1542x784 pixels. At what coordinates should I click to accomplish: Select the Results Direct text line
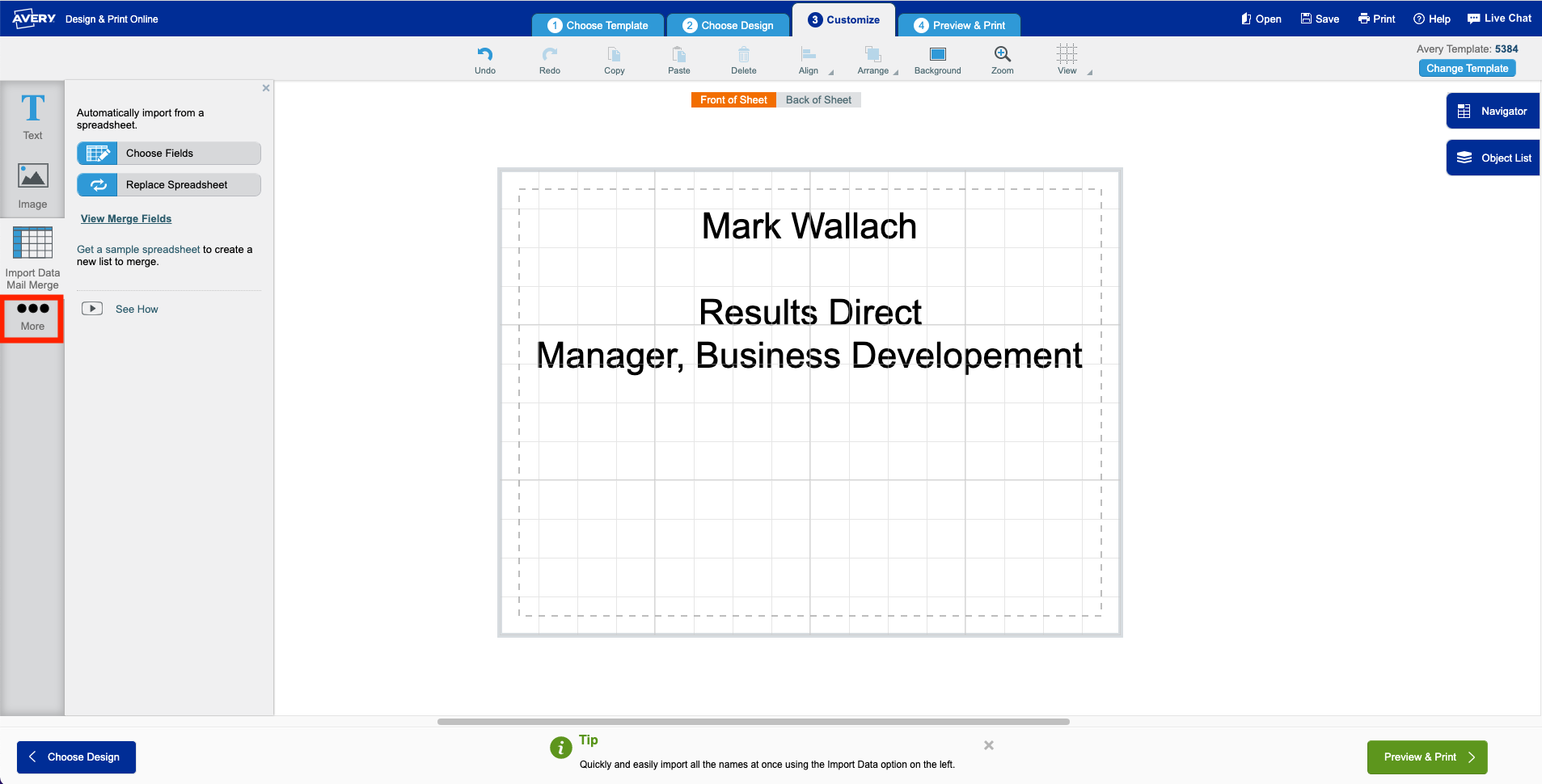click(810, 312)
